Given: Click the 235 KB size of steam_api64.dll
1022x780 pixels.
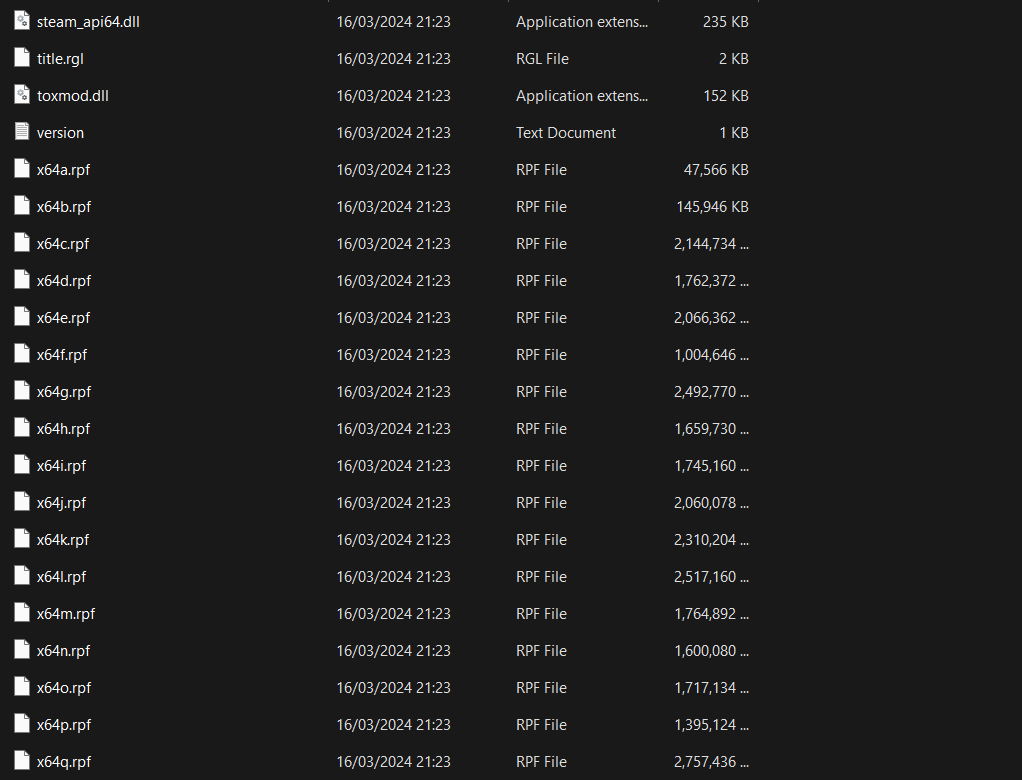Looking at the screenshot, I should (725, 22).
